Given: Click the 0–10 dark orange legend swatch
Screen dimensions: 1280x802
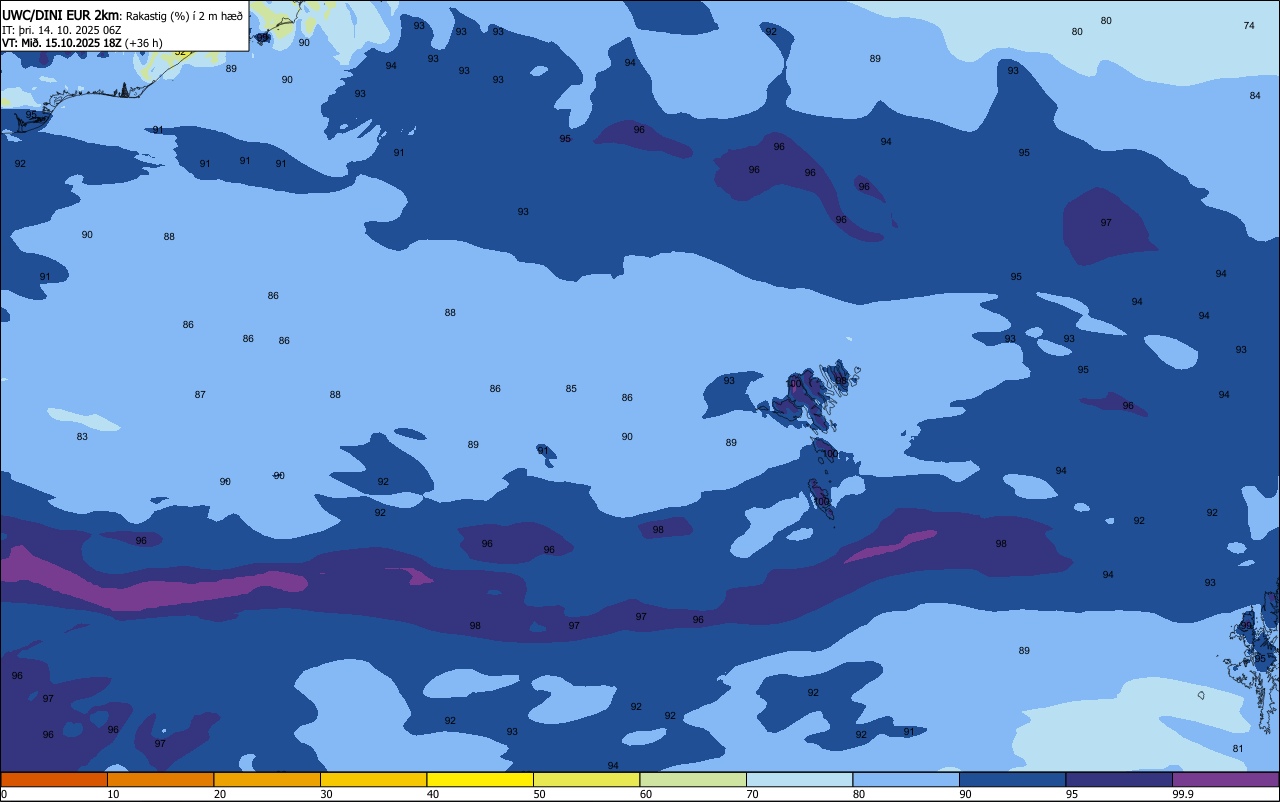Looking at the screenshot, I should (x=54, y=779).
